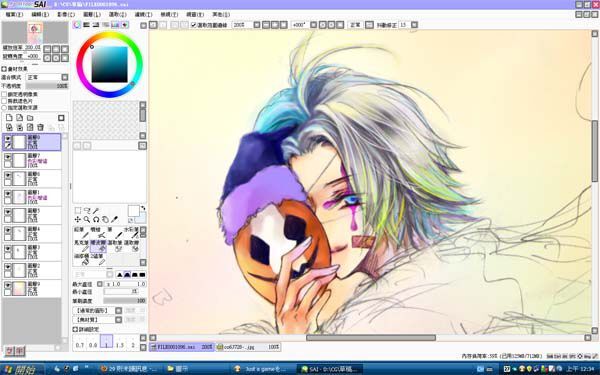
Task: Click the canvas horizontal scrollbar
Action: [370, 338]
